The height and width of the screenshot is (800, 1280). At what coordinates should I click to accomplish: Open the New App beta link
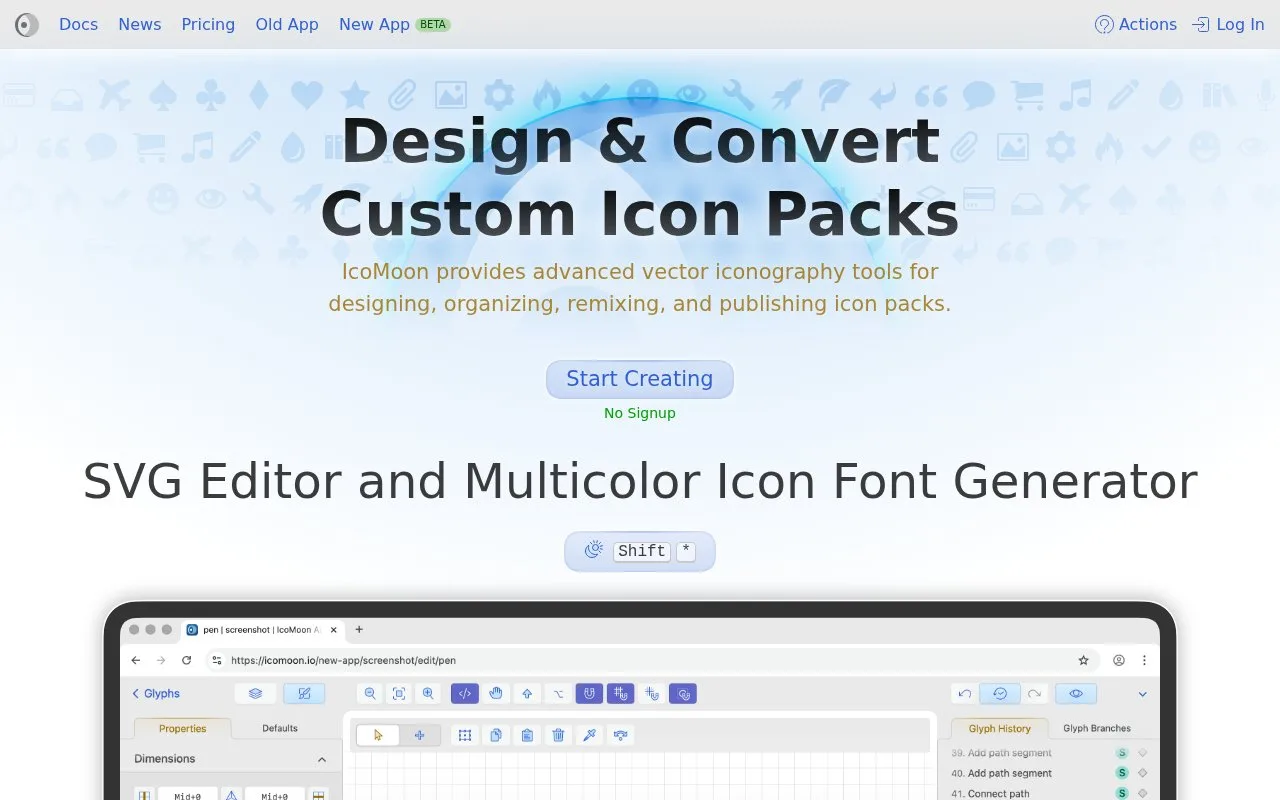(394, 25)
